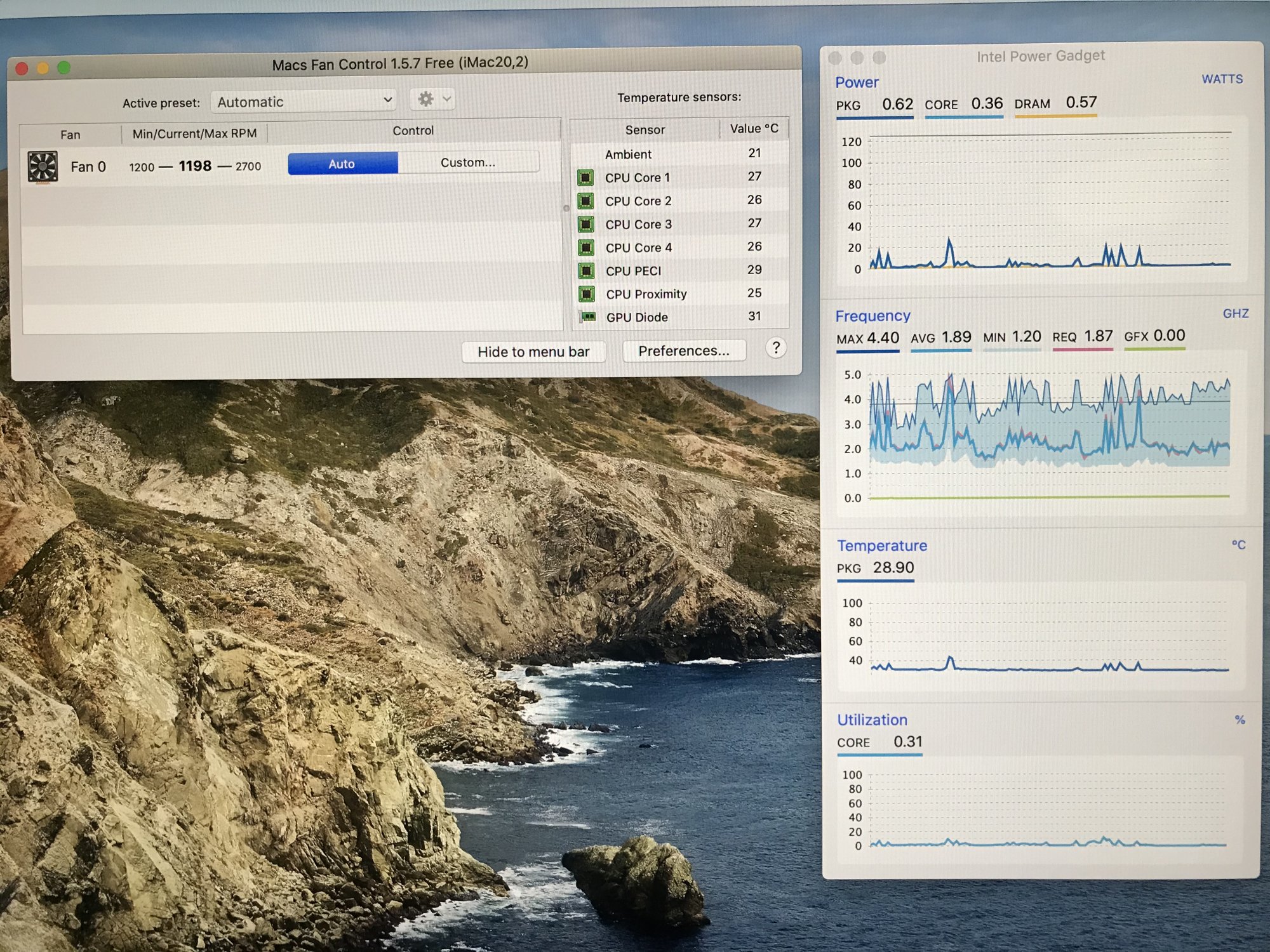Click the Sensor column header
Screen dimensions: 1270x952
pos(645,129)
